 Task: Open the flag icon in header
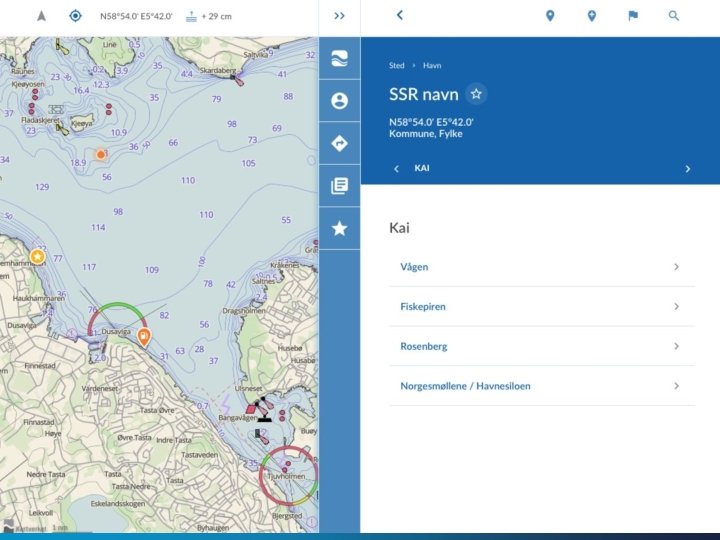pyautogui.click(x=633, y=16)
